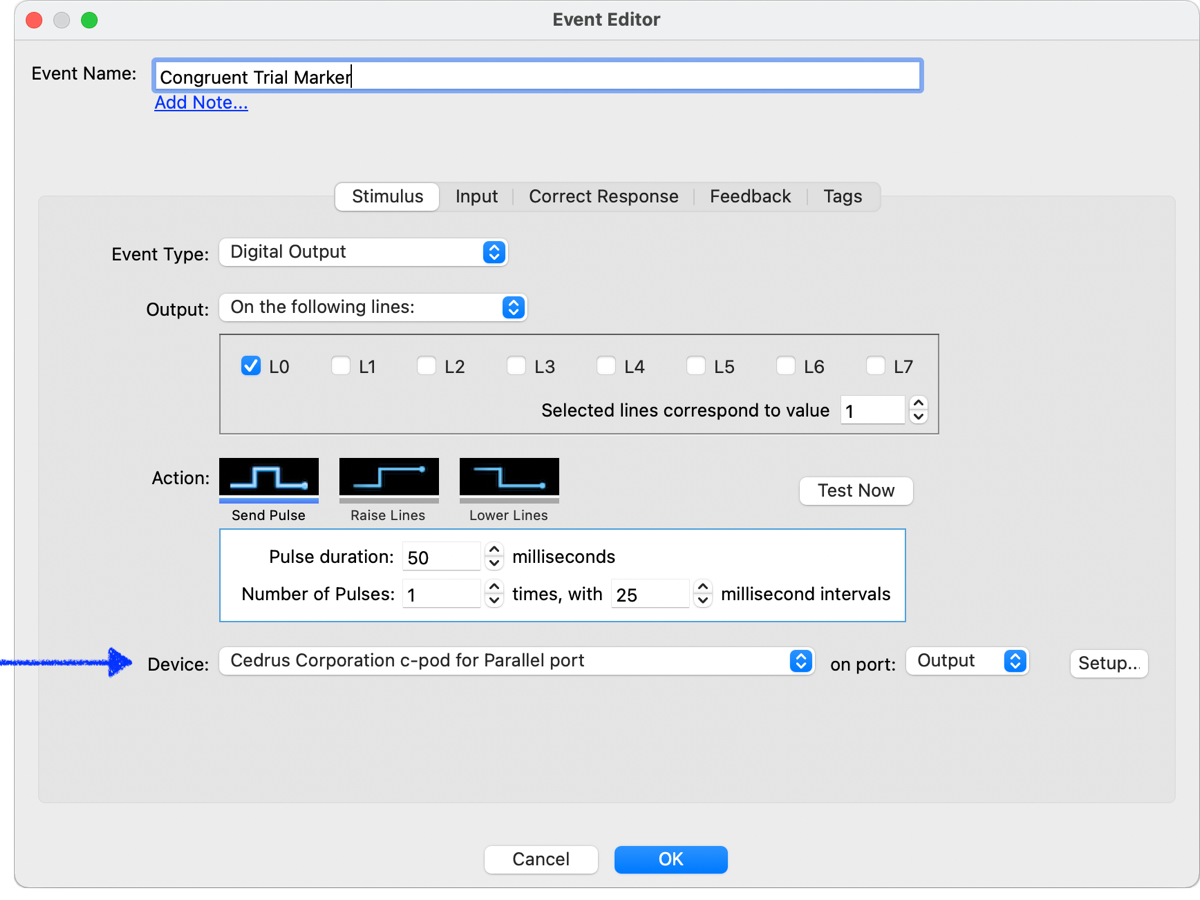The image size is (1200, 900).
Task: Click in the Event Name field
Action: click(x=537, y=77)
